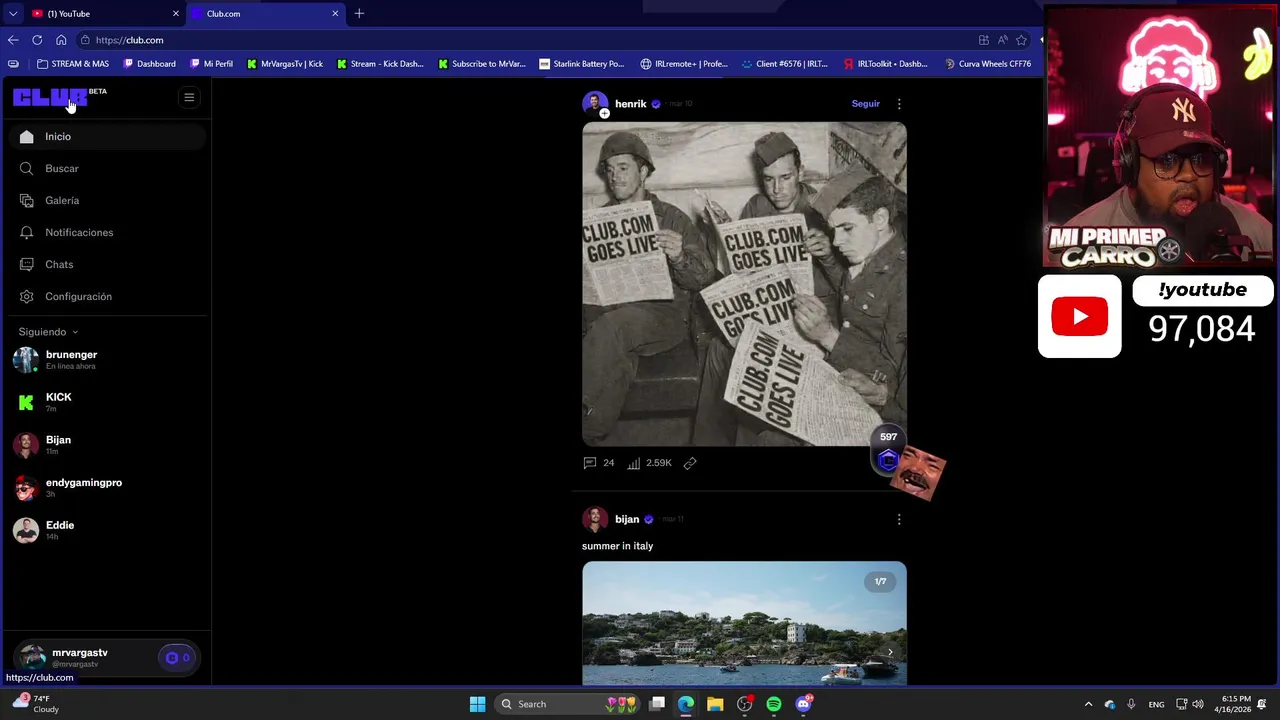Collapse the Siguiendo list

[48, 332]
